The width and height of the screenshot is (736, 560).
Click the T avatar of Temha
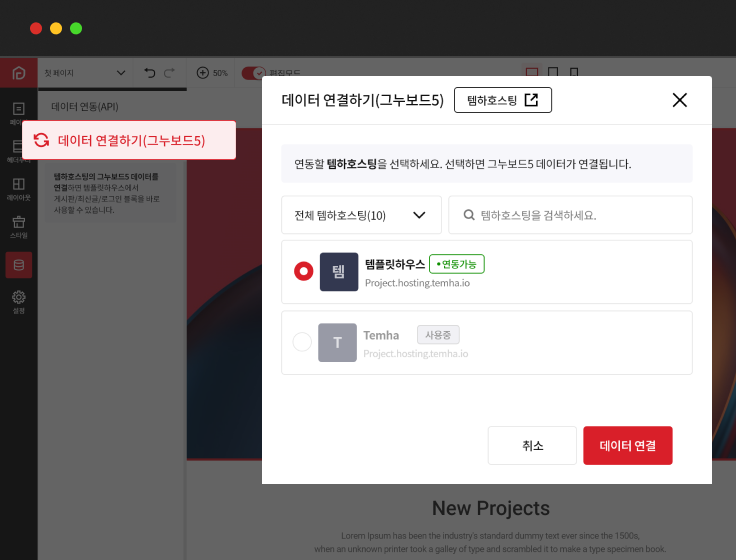(337, 343)
